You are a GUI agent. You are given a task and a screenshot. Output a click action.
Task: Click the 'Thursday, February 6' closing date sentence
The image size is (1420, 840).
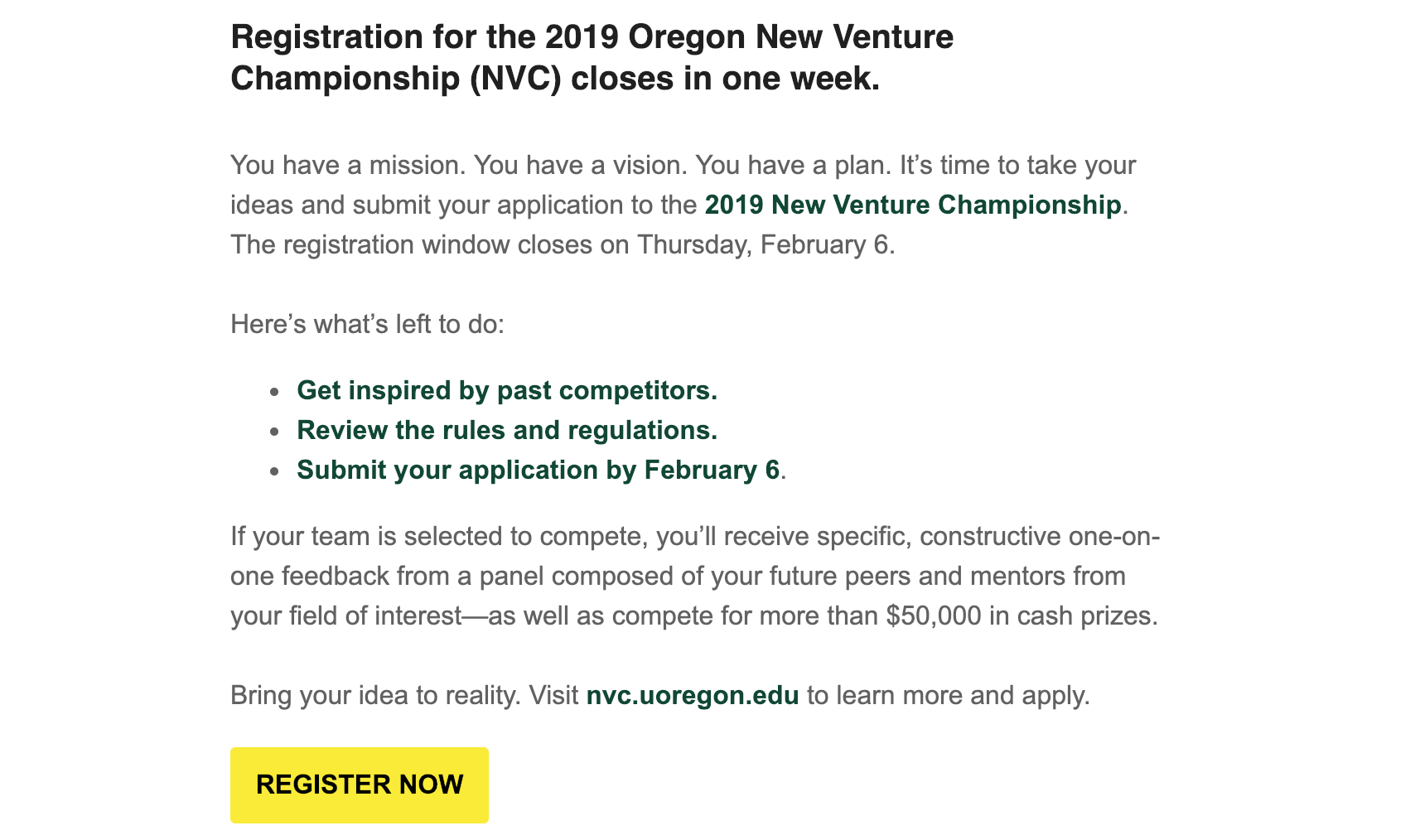pyautogui.click(x=563, y=244)
